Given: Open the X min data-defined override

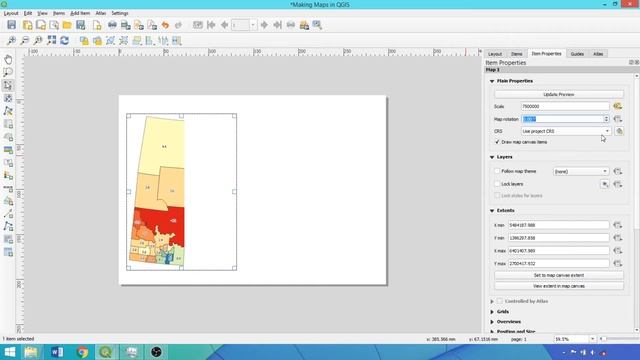Looking at the screenshot, I should click(x=618, y=225).
